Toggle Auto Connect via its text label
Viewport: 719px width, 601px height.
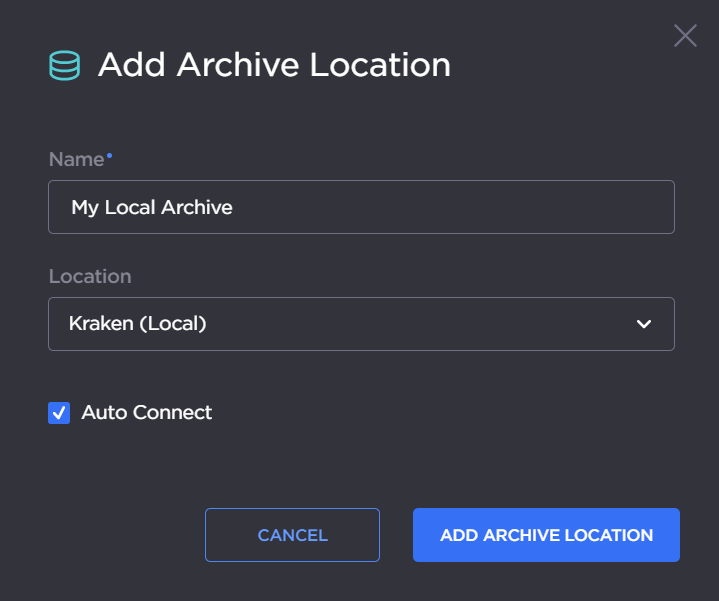[x=146, y=412]
